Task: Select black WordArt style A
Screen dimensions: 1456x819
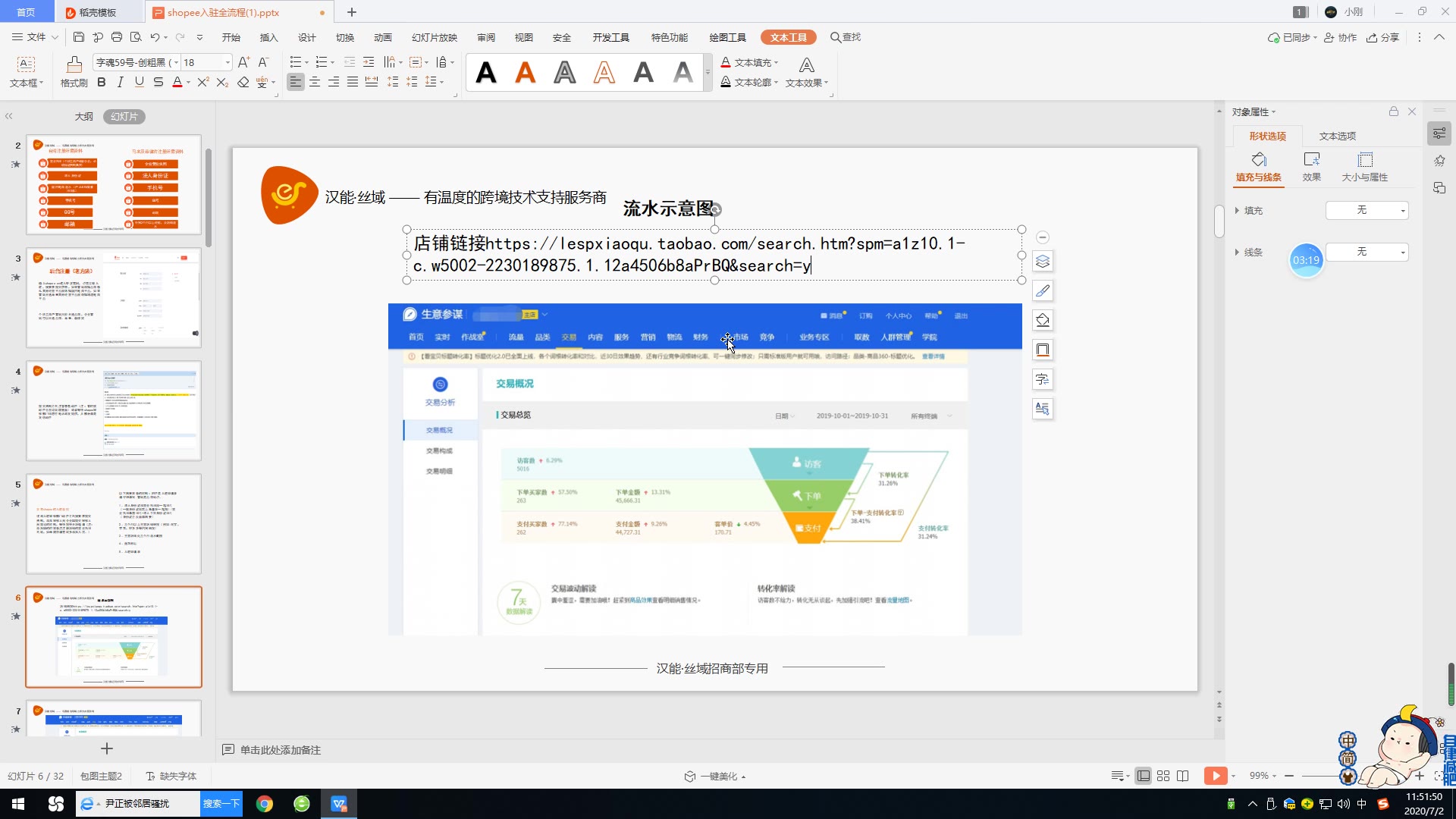Action: click(486, 73)
